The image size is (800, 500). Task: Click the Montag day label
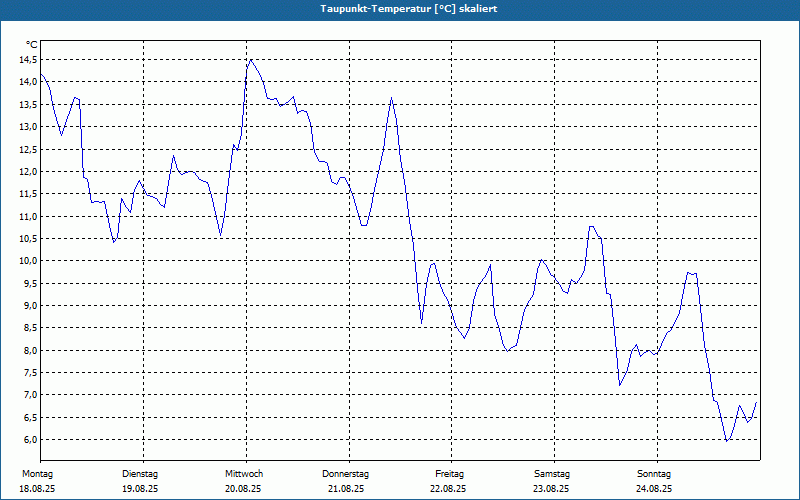point(37,474)
